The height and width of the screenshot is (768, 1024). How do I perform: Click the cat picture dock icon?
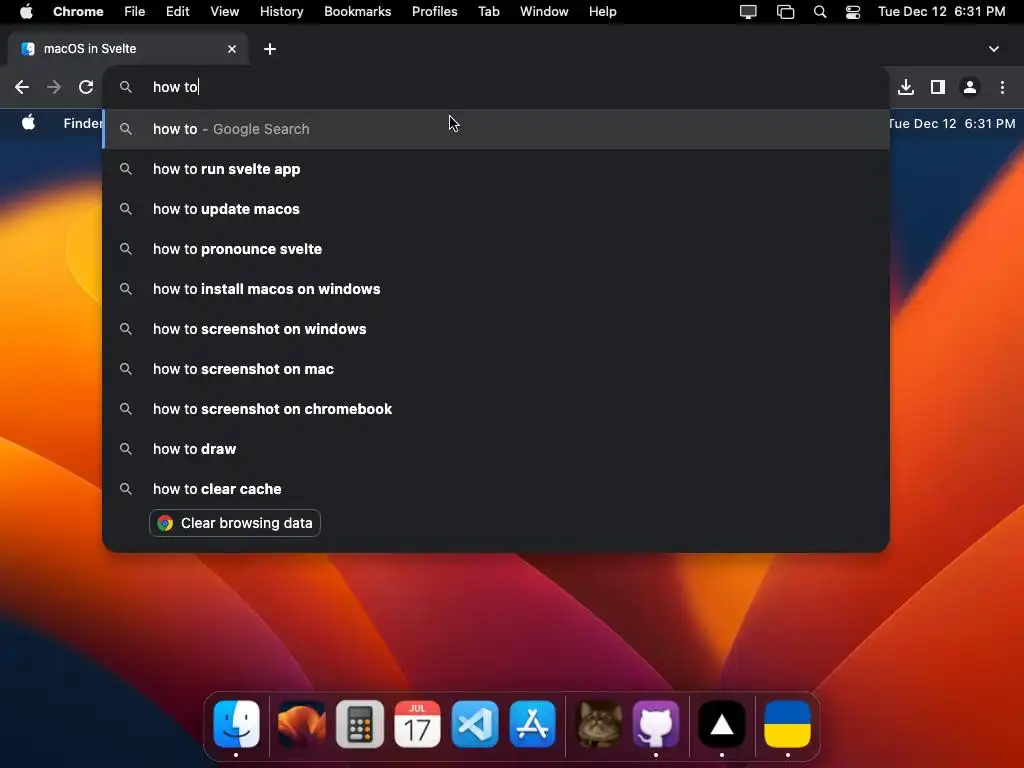(598, 724)
